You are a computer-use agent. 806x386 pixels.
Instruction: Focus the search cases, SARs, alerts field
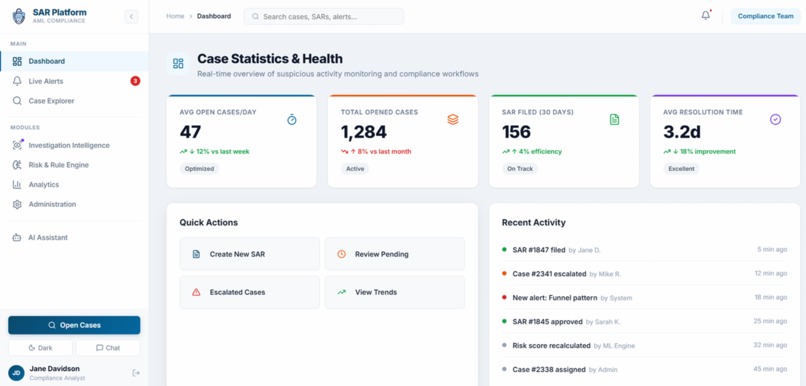point(324,16)
